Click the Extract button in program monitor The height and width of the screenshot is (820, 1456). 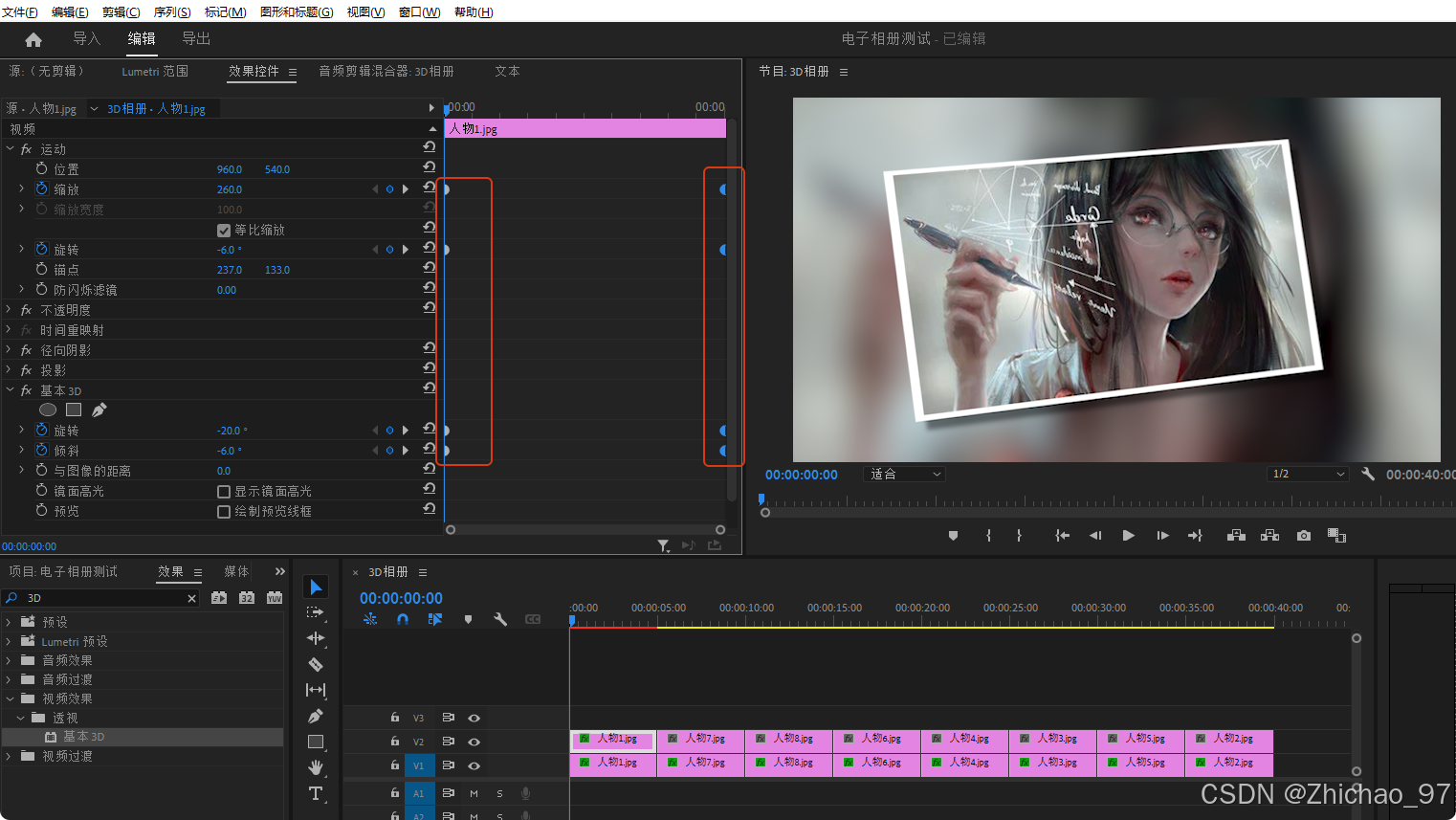pyautogui.click(x=1269, y=536)
